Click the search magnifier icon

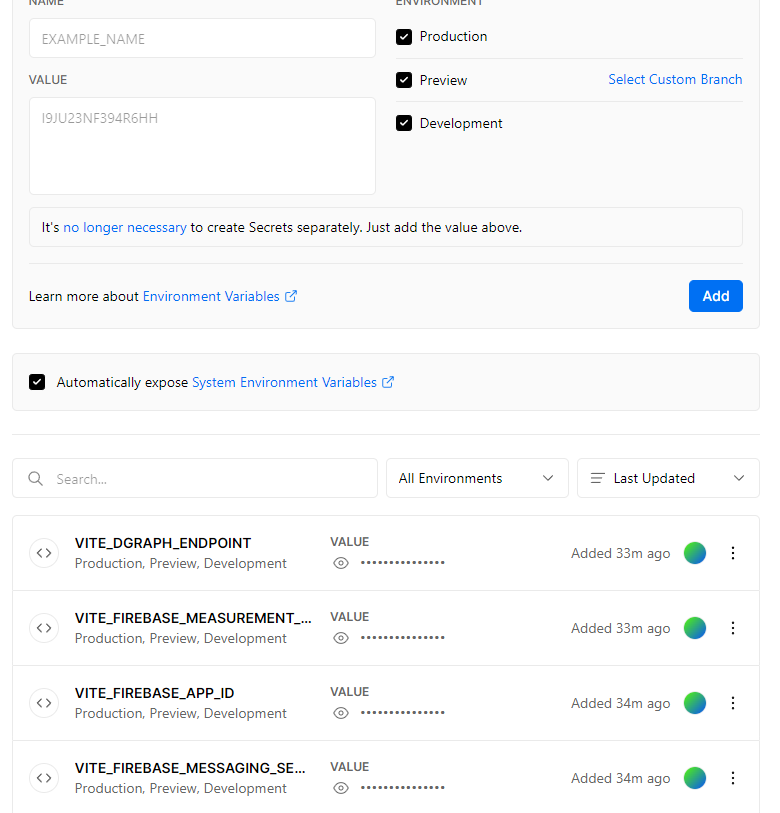coord(36,479)
